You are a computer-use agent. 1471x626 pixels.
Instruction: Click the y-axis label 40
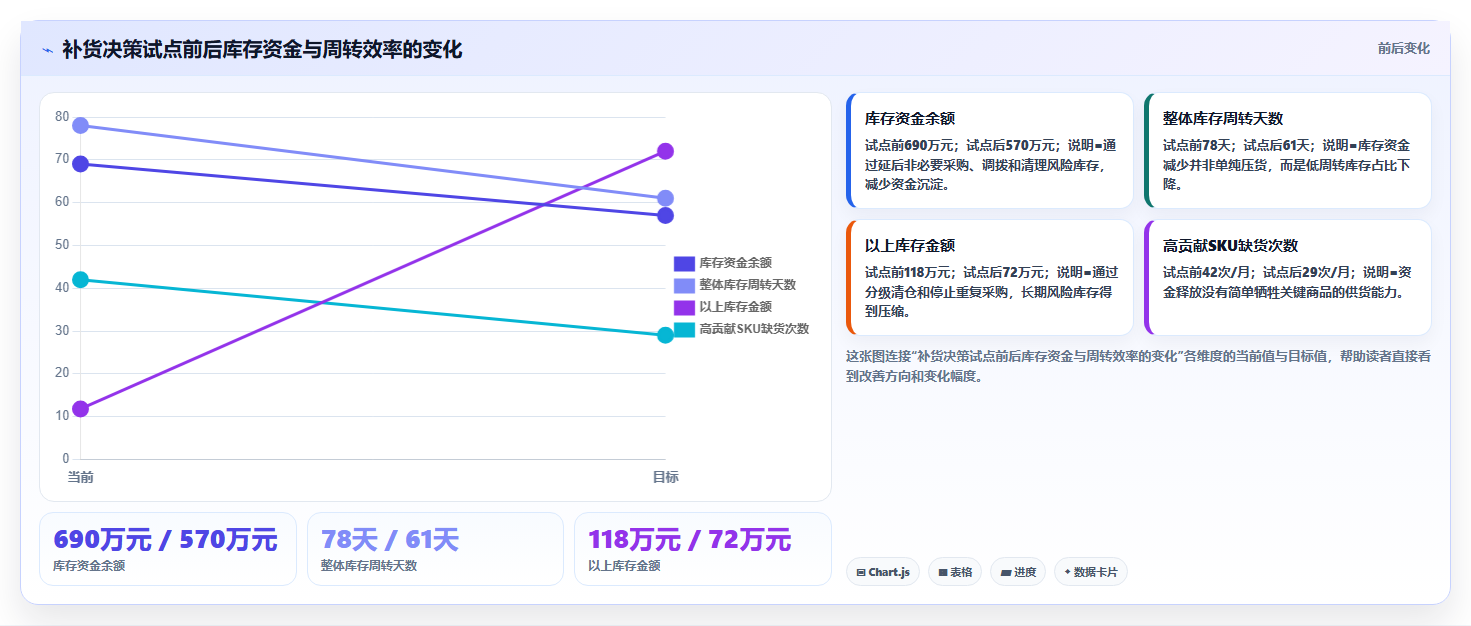click(x=62, y=288)
